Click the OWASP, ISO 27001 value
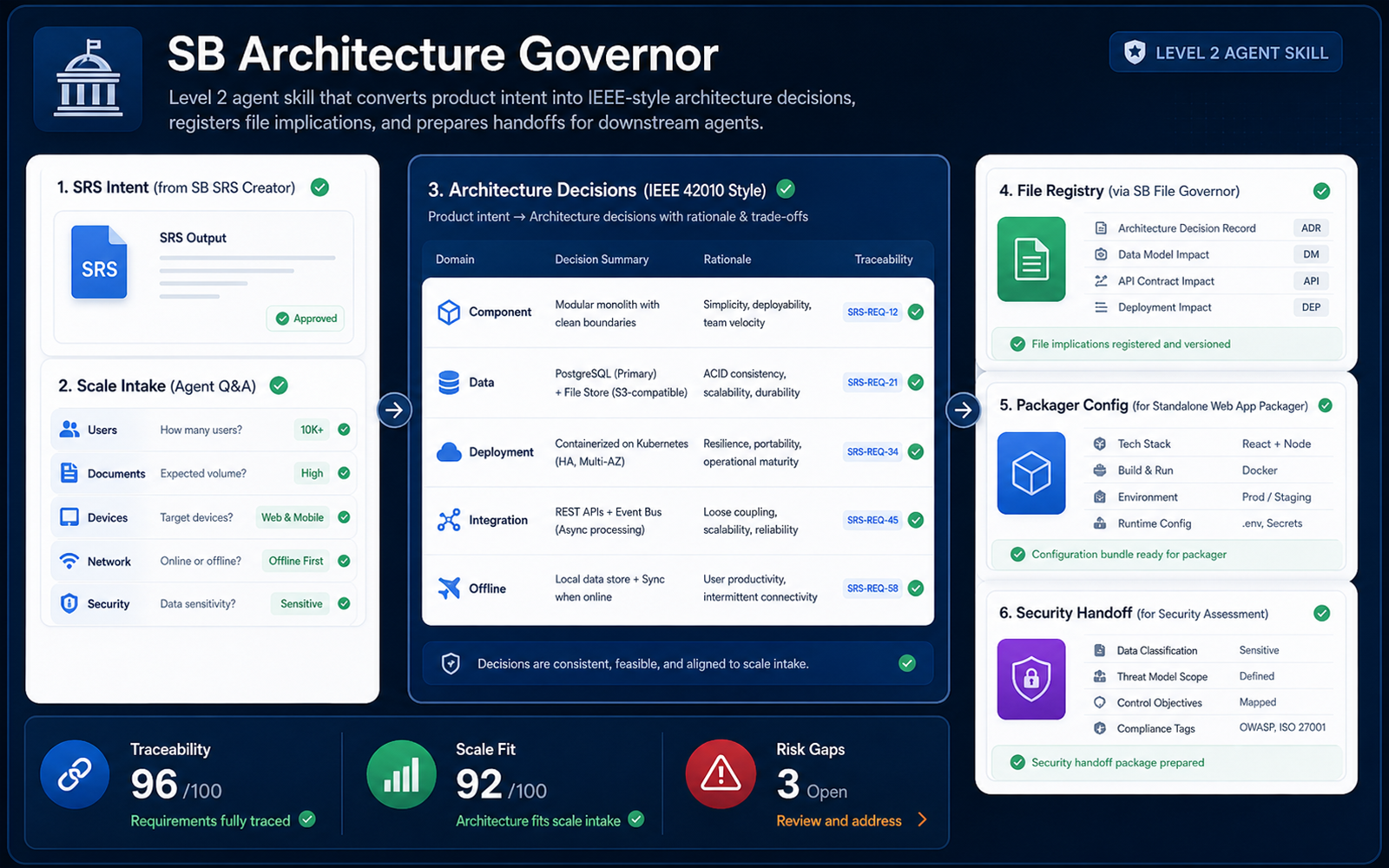This screenshot has height=868, width=1389. 1282,727
